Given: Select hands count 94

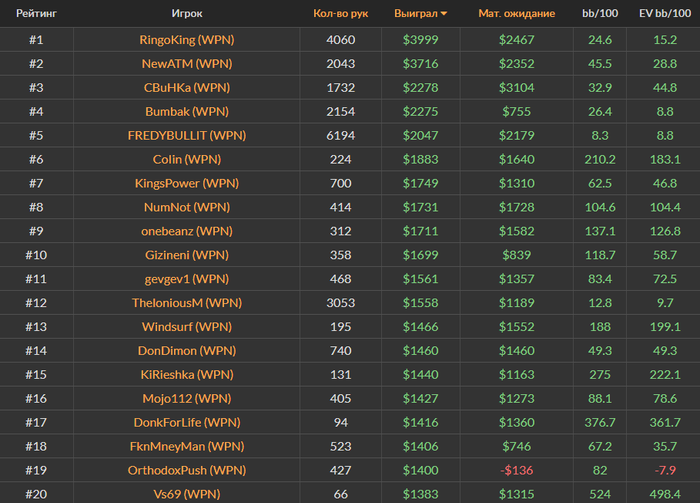Looking at the screenshot, I should click(341, 423).
